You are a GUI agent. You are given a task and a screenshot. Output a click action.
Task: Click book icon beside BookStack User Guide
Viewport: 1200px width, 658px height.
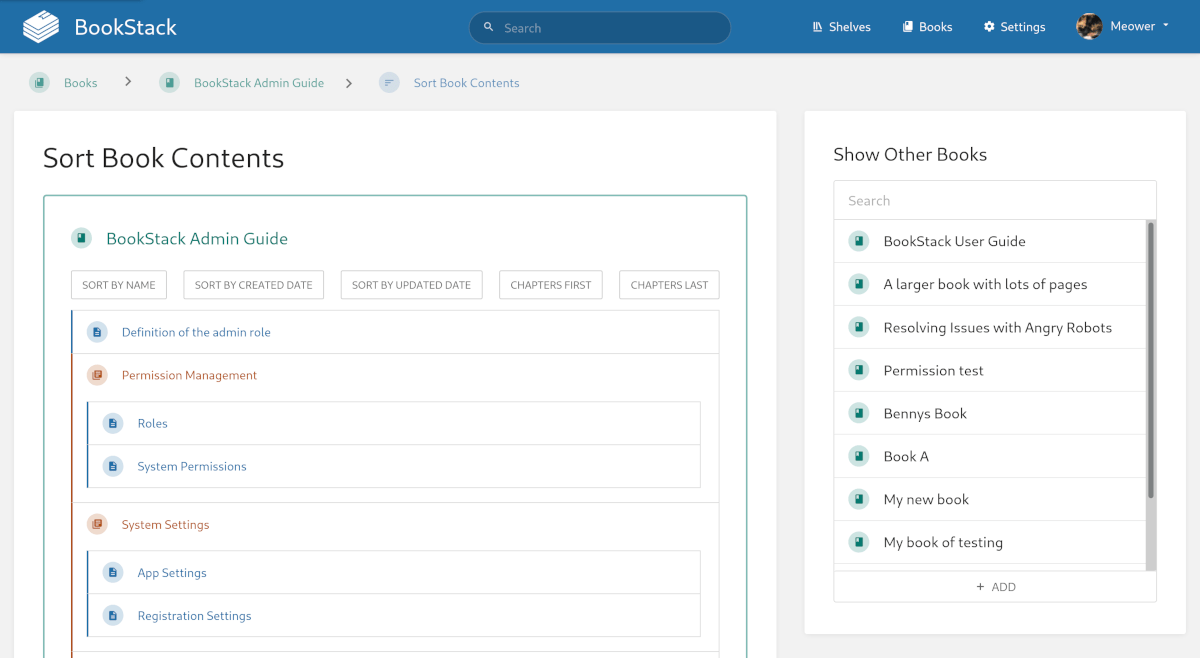[858, 241]
